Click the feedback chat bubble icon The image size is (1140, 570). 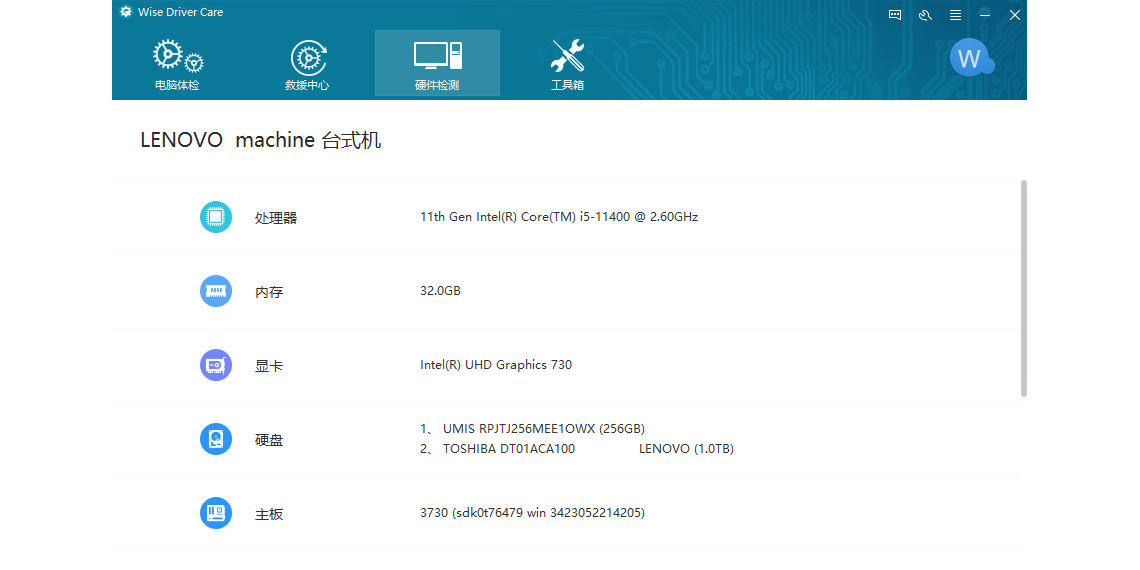pyautogui.click(x=895, y=14)
